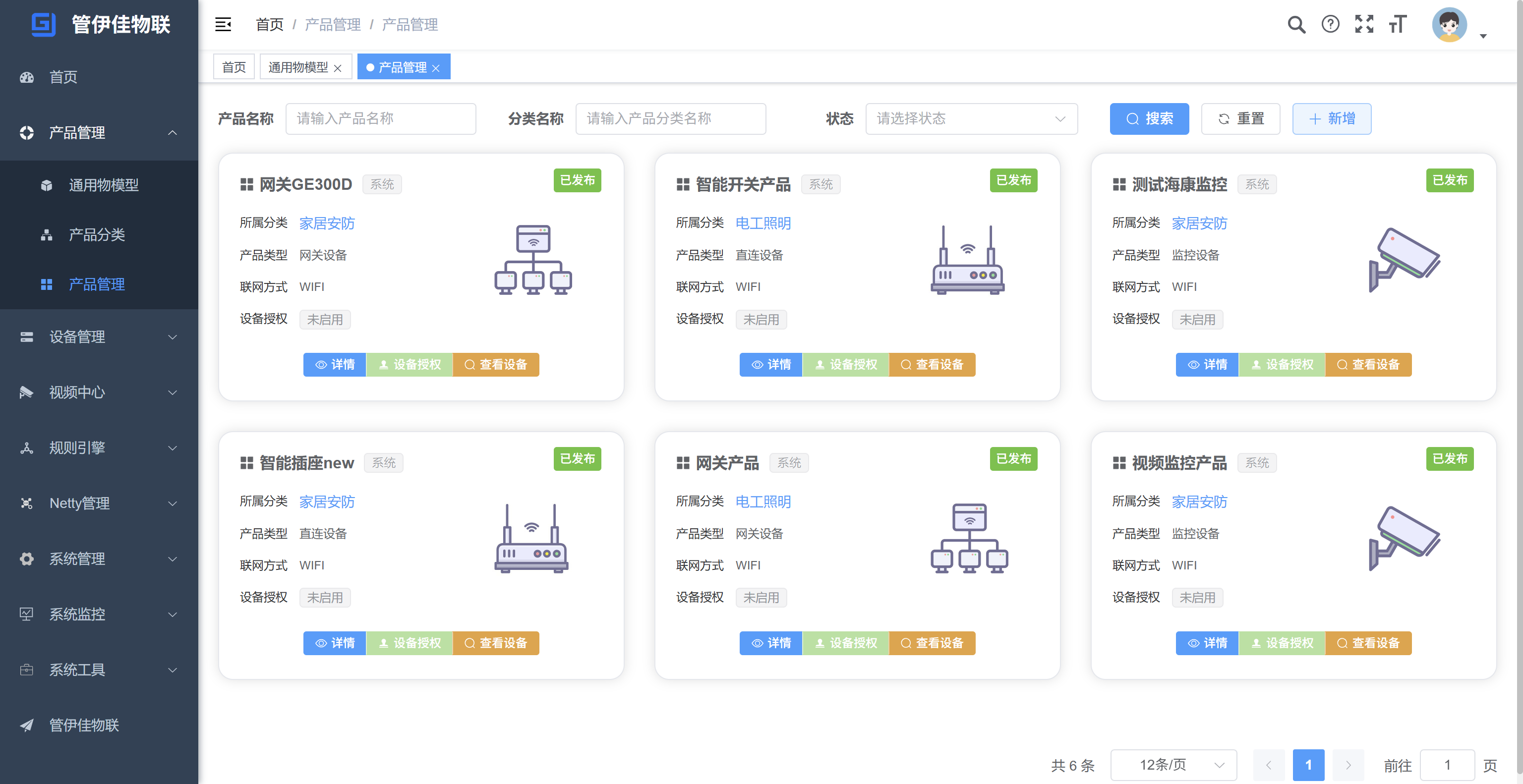Viewport: 1523px width, 784px height.
Task: Open 详情 for 智能插座new
Action: pos(335,643)
